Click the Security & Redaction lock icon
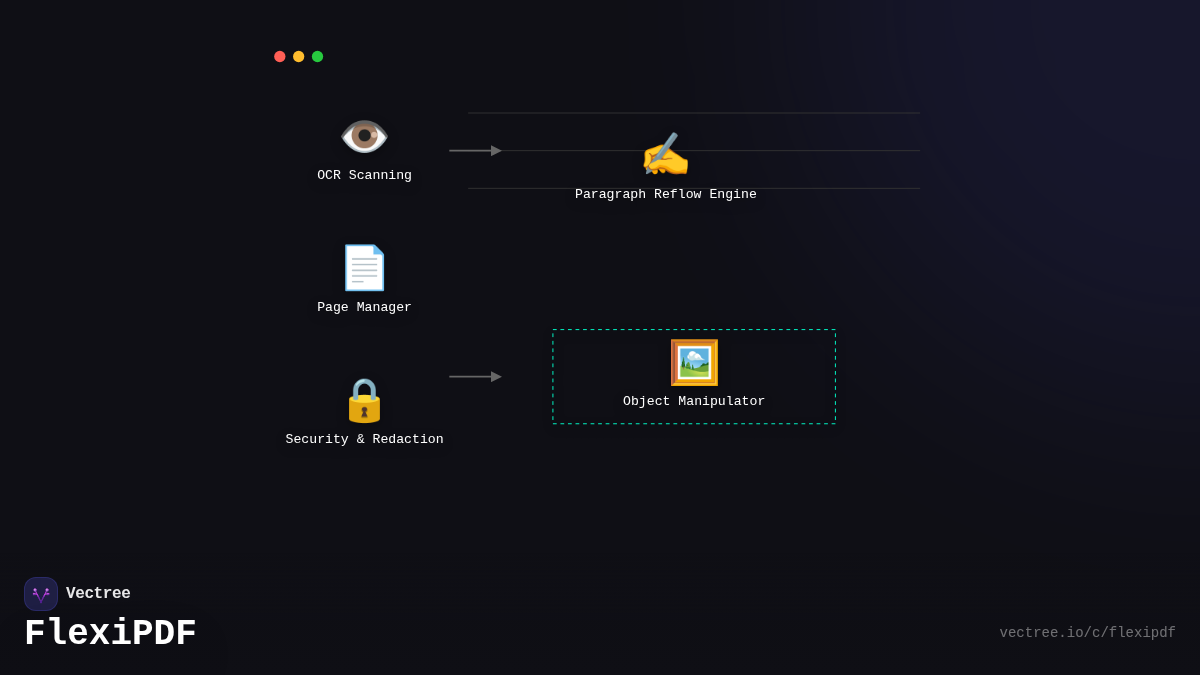The height and width of the screenshot is (675, 1200). click(364, 400)
